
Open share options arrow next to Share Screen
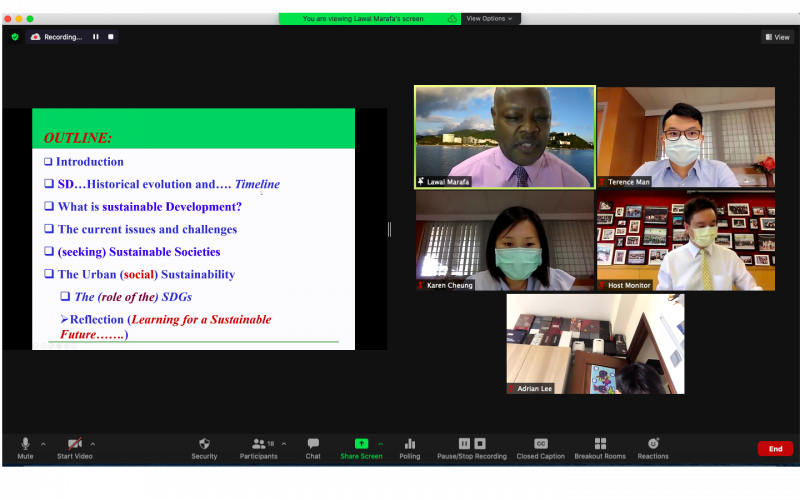[380, 444]
